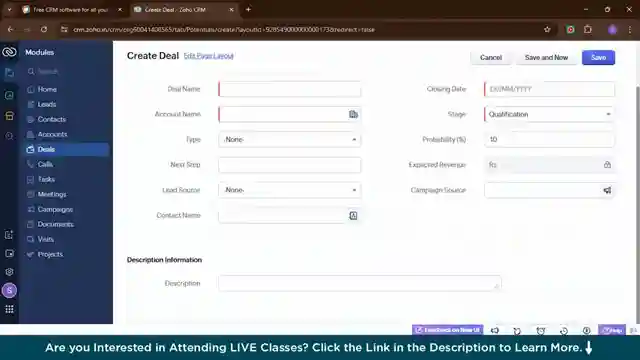Open the Tasks module
Viewport: 640px width, 360px height.
tap(46, 179)
